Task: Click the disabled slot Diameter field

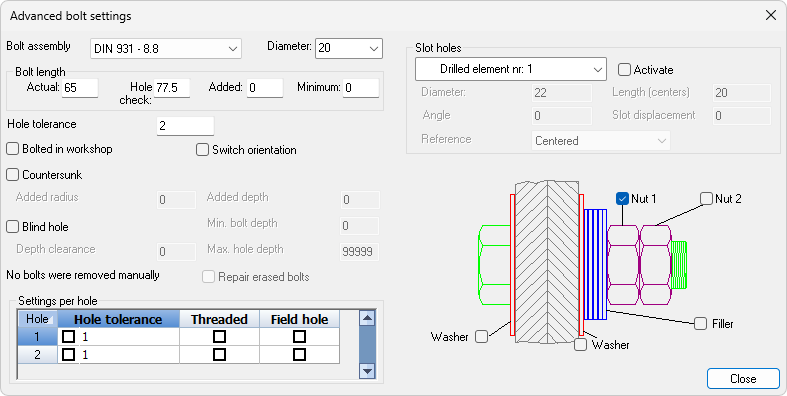Action: click(562, 93)
